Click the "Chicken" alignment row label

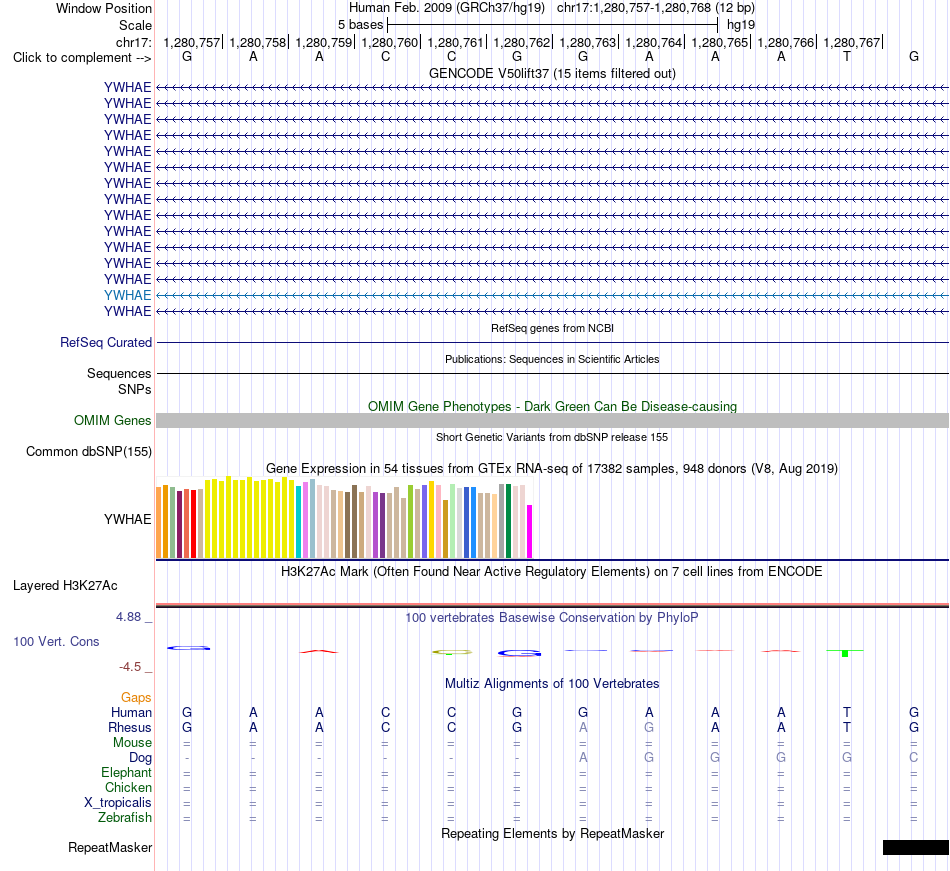tap(128, 787)
